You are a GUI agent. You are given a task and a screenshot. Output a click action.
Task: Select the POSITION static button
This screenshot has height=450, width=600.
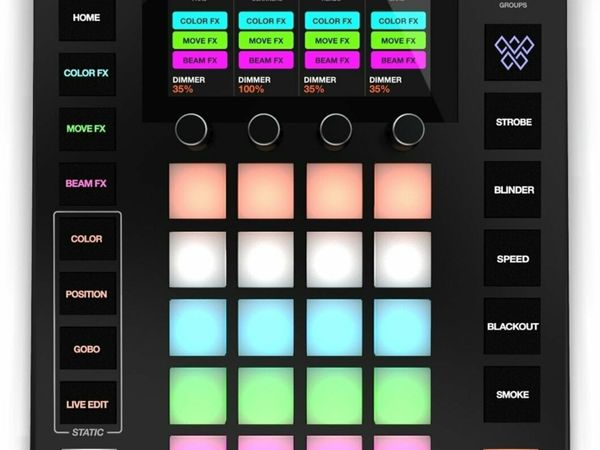tap(87, 295)
